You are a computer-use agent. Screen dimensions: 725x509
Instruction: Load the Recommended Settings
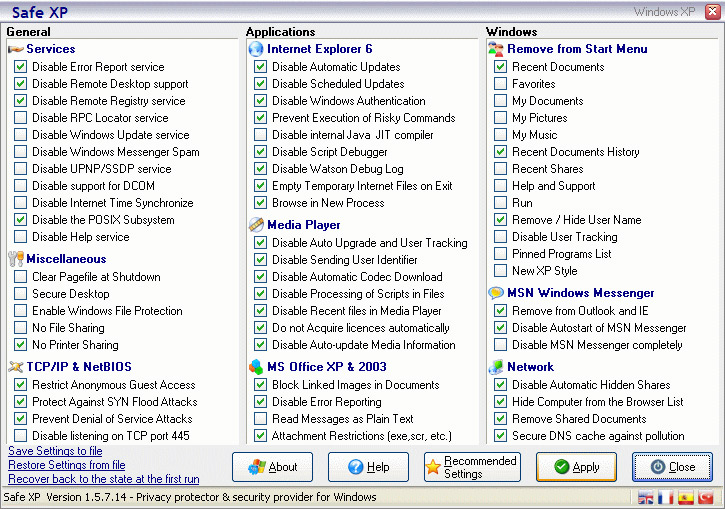pos(472,467)
